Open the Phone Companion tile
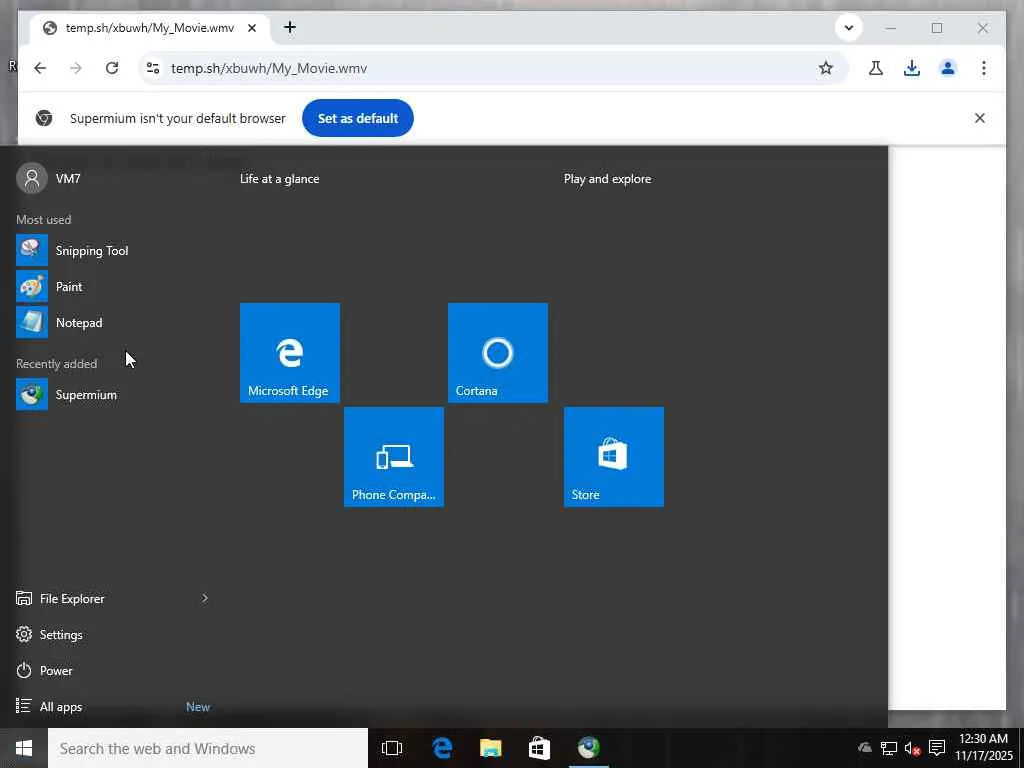 point(394,456)
